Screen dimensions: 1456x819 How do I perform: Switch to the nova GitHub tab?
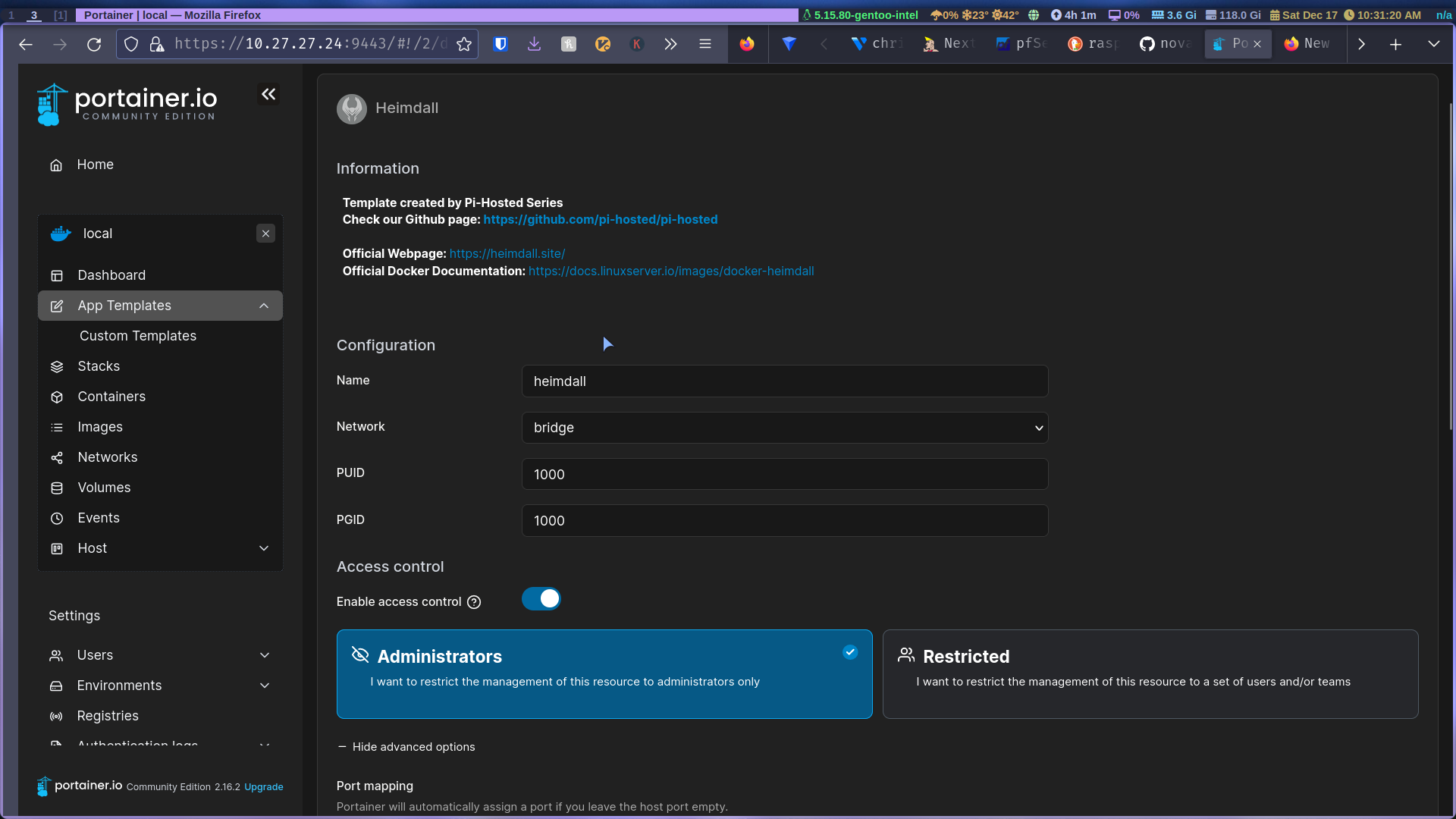point(1166,44)
